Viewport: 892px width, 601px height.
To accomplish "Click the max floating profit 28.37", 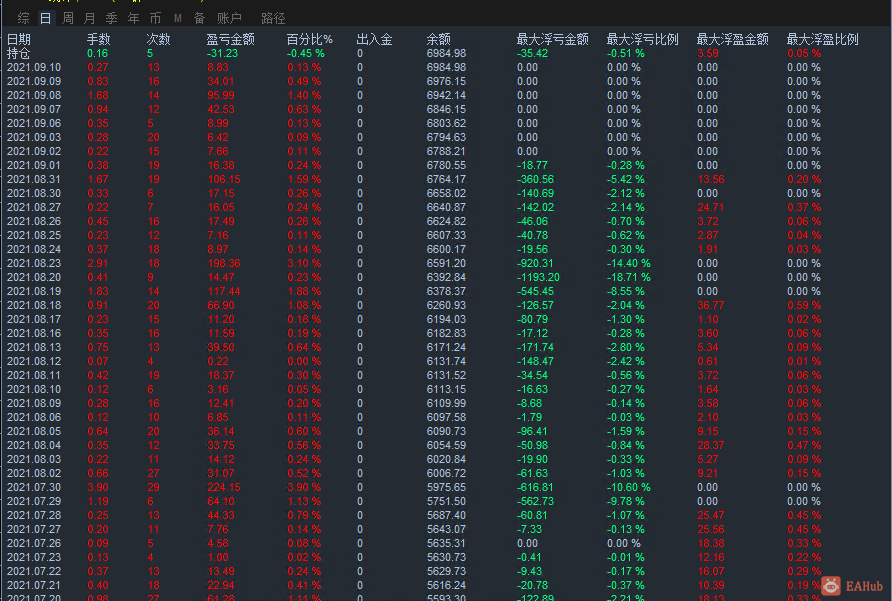I will click(x=711, y=445).
